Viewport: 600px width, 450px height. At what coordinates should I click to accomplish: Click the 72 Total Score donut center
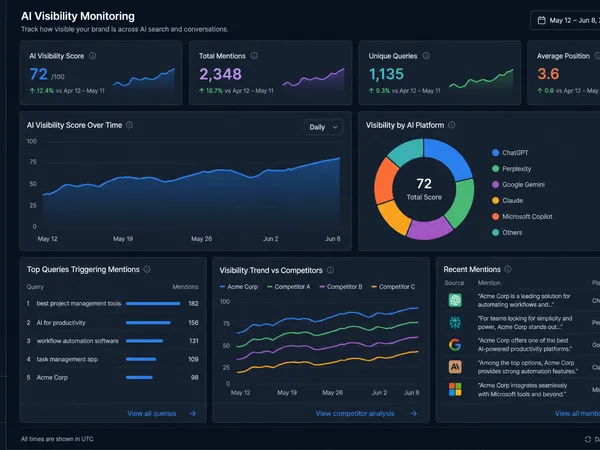tap(424, 189)
